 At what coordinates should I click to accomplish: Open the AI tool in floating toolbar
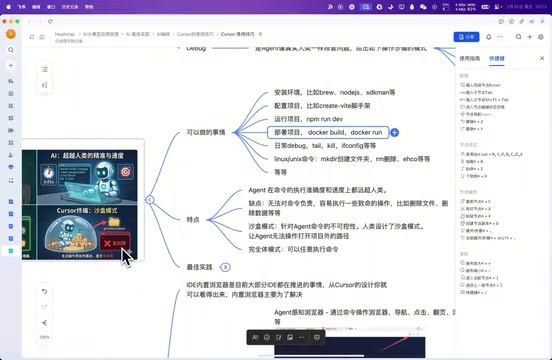click(255, 337)
